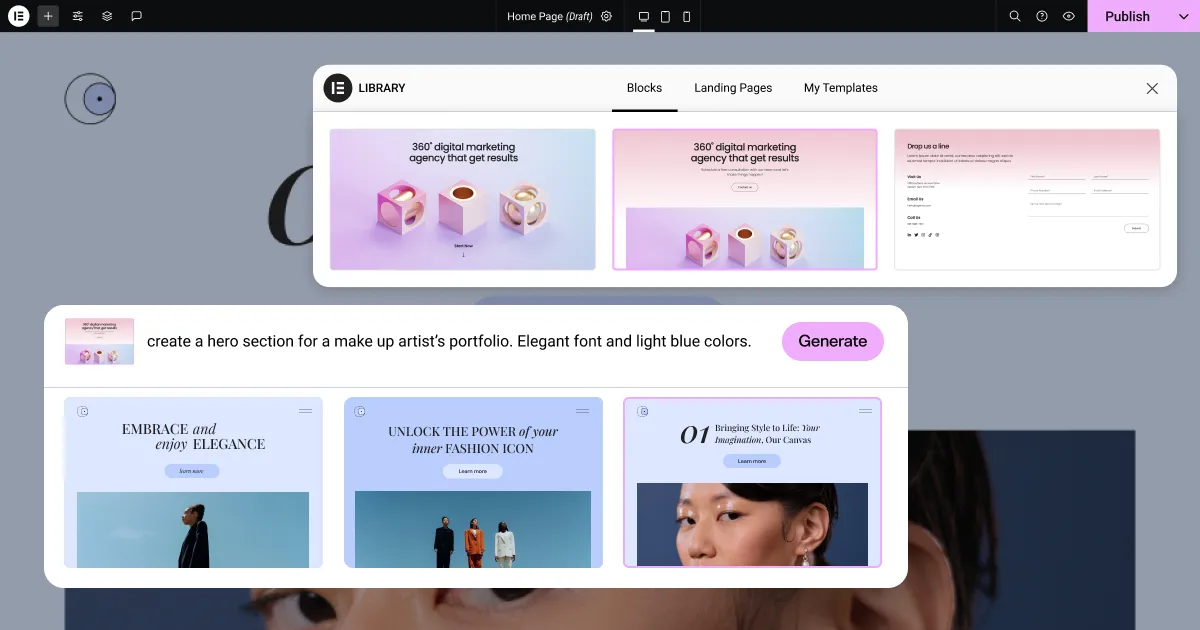1200x630 pixels.
Task: Open the Structure navigator panel
Action: tap(107, 16)
